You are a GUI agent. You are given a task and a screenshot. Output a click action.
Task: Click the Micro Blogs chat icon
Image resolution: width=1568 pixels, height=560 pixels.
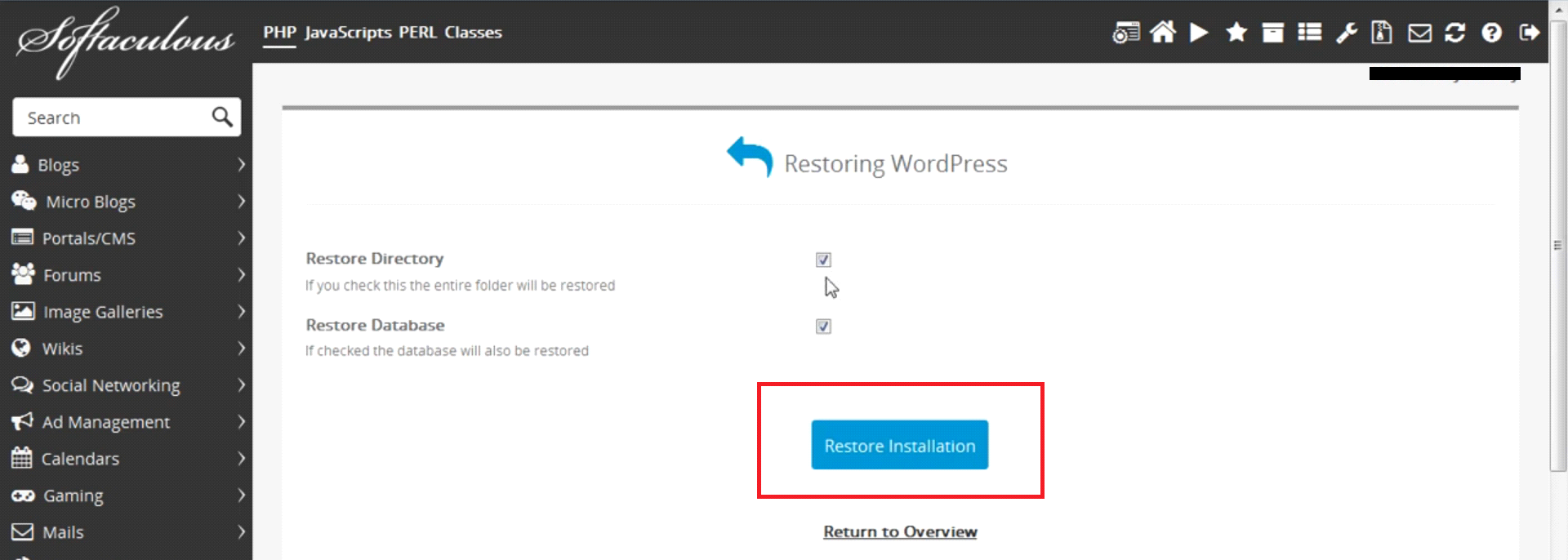click(24, 201)
